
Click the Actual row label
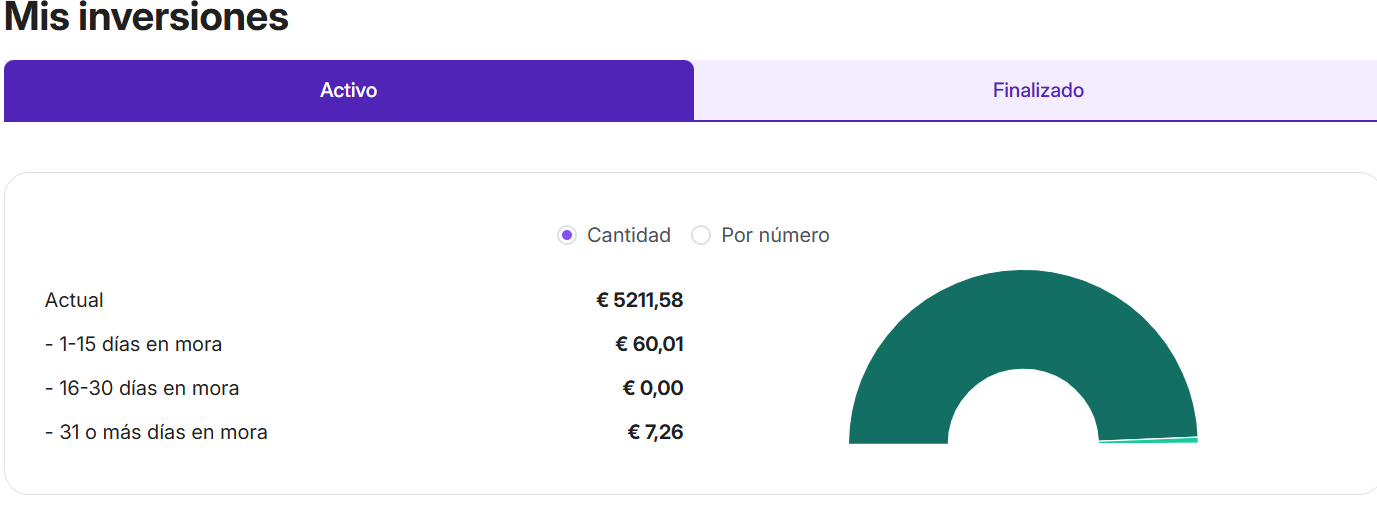pos(74,301)
